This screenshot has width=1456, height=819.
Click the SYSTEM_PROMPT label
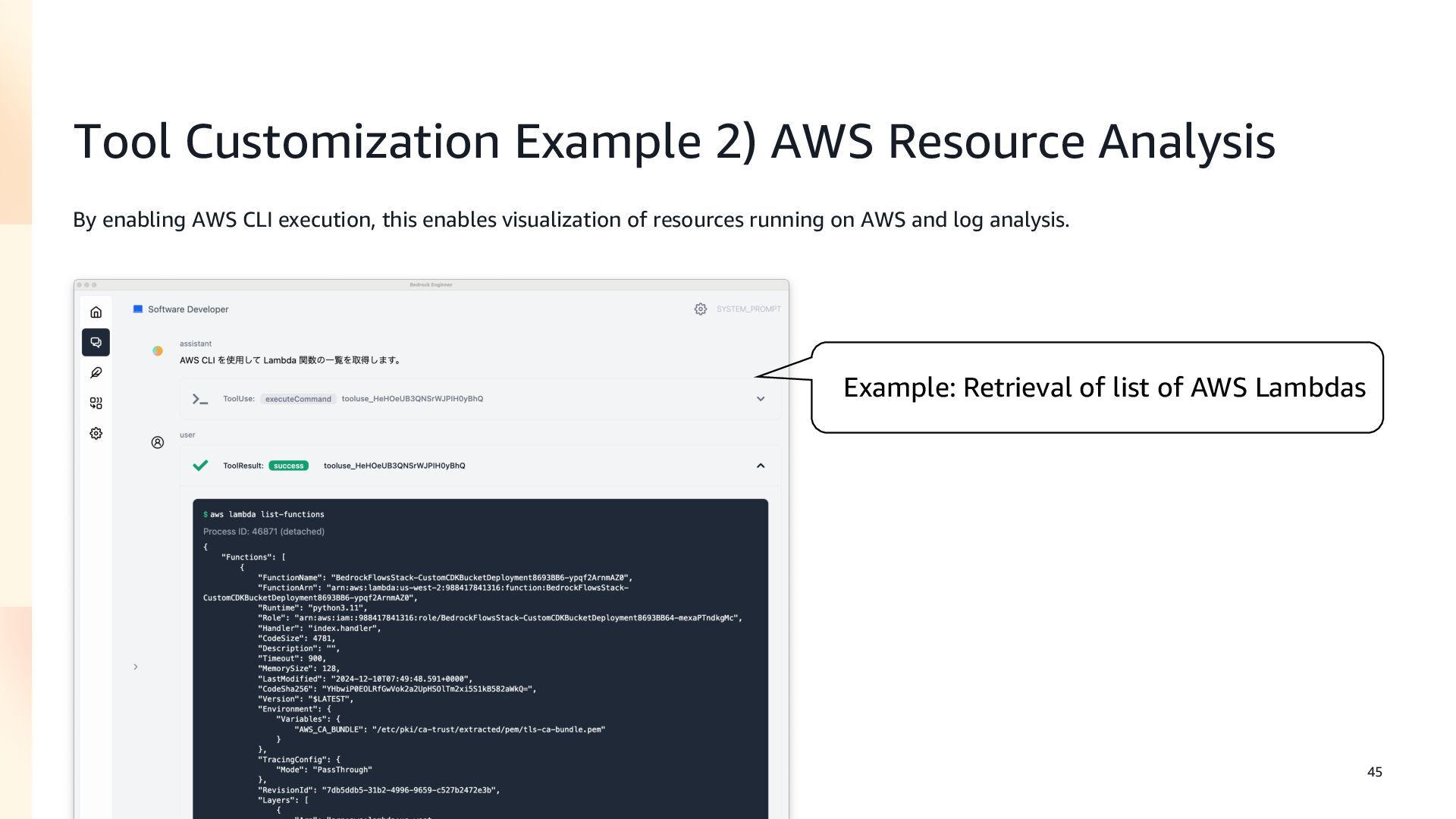point(748,309)
